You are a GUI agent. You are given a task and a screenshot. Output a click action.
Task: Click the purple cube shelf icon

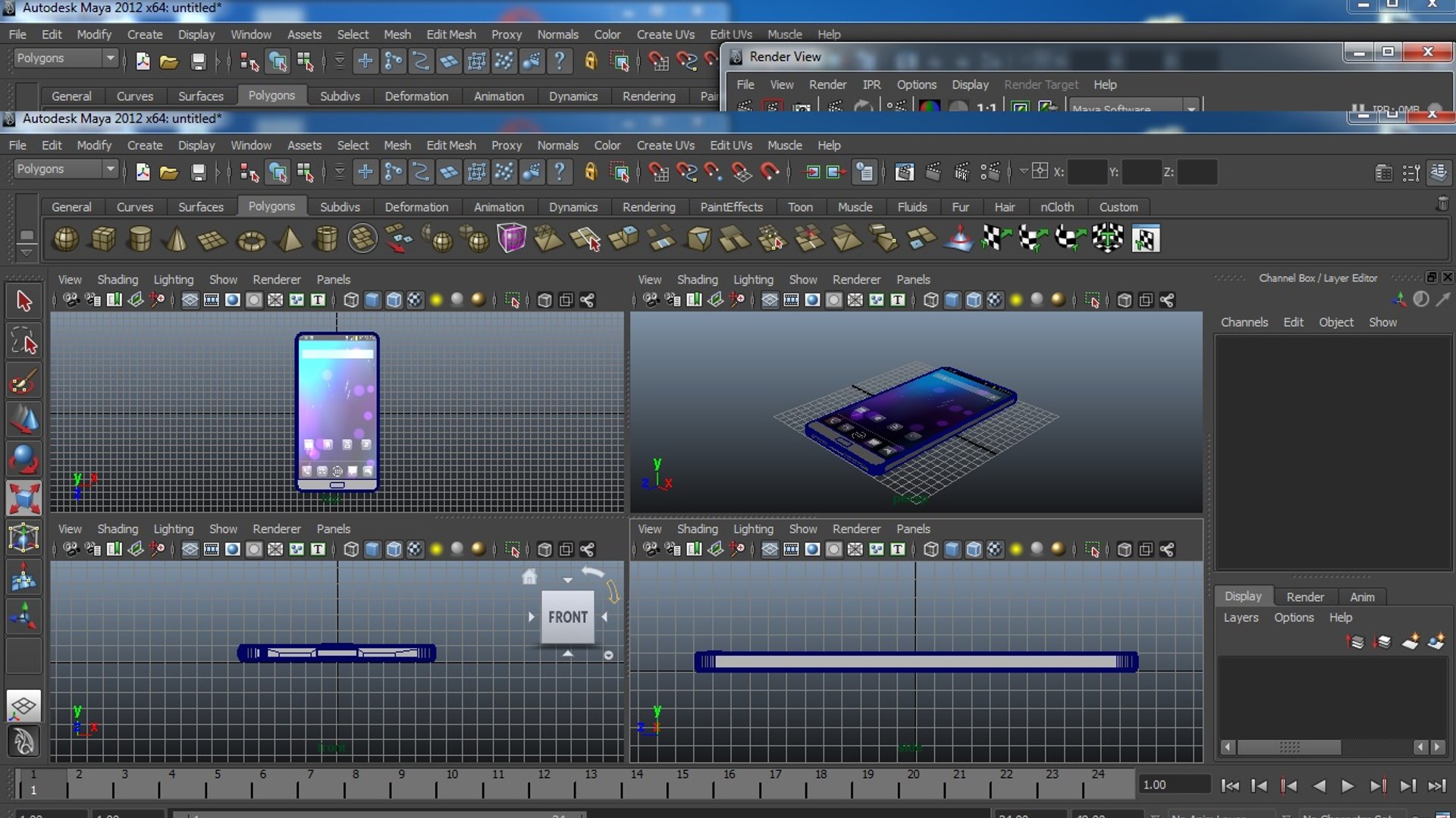point(511,238)
